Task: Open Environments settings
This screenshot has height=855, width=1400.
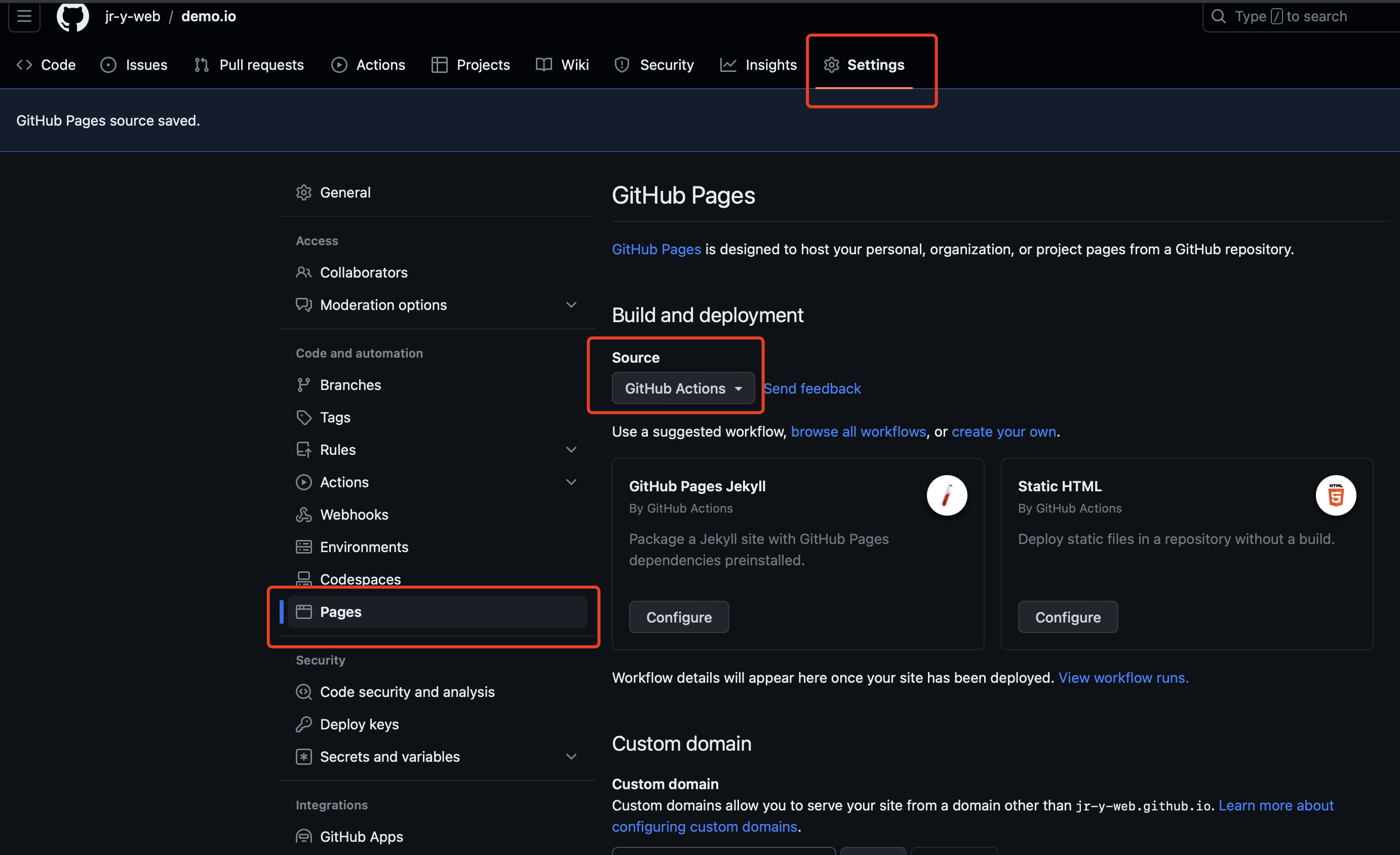Action: (x=438, y=547)
